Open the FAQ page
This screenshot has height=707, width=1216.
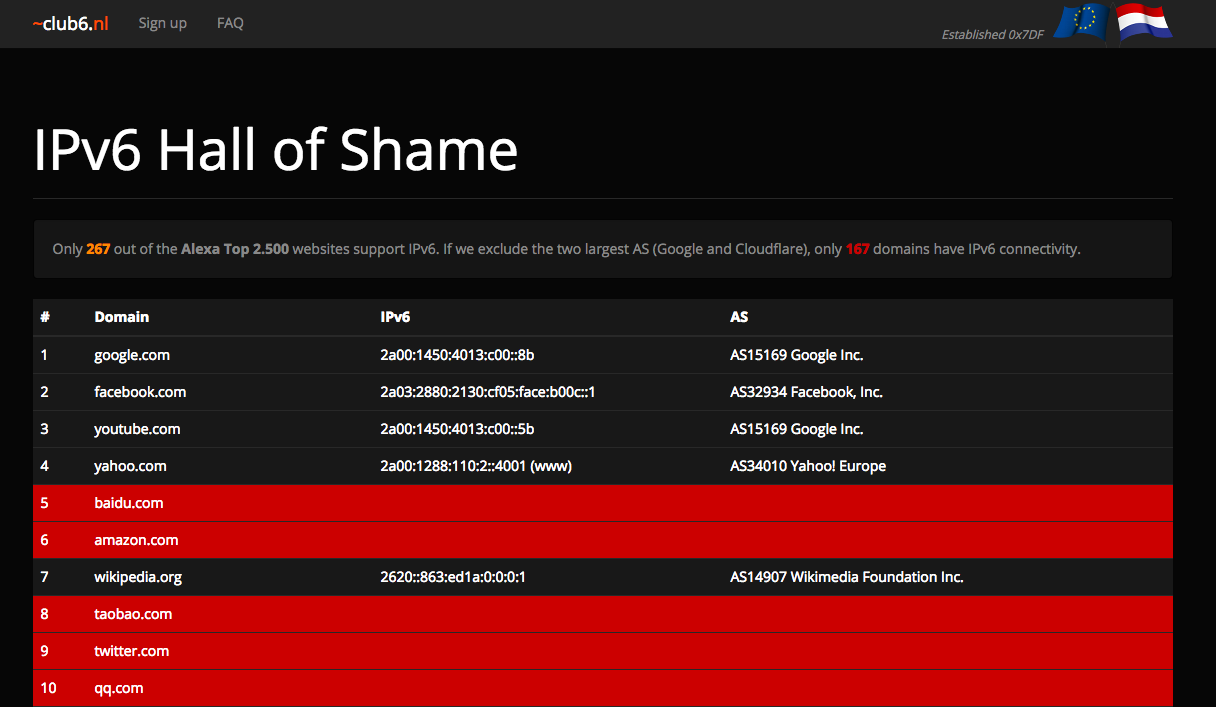click(230, 23)
